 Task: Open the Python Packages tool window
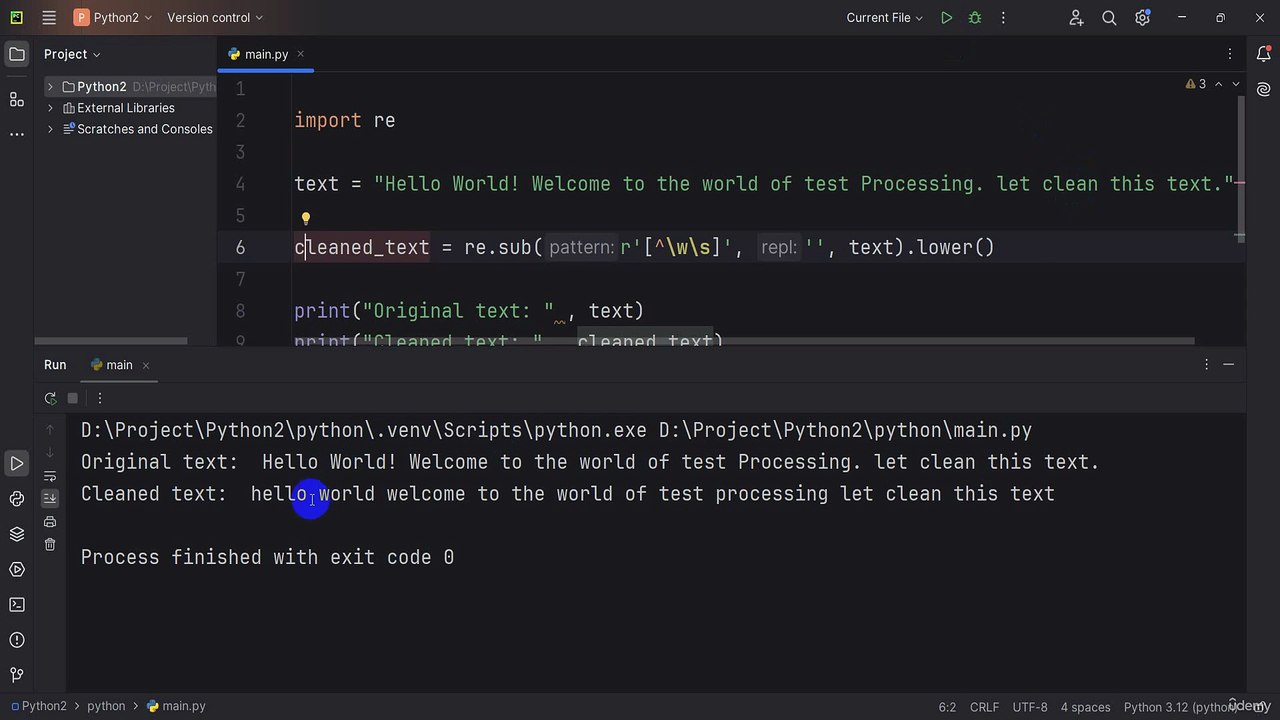[x=17, y=499]
